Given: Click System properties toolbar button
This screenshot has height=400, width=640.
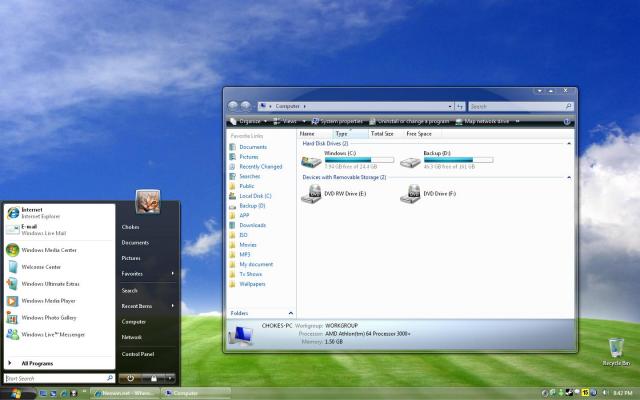Looking at the screenshot, I should (x=337, y=121).
